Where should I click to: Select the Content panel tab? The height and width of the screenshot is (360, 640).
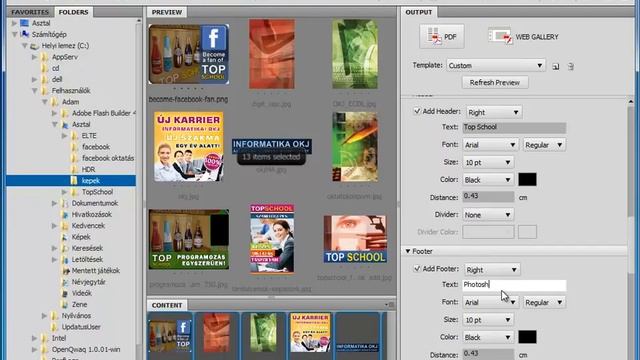click(167, 305)
